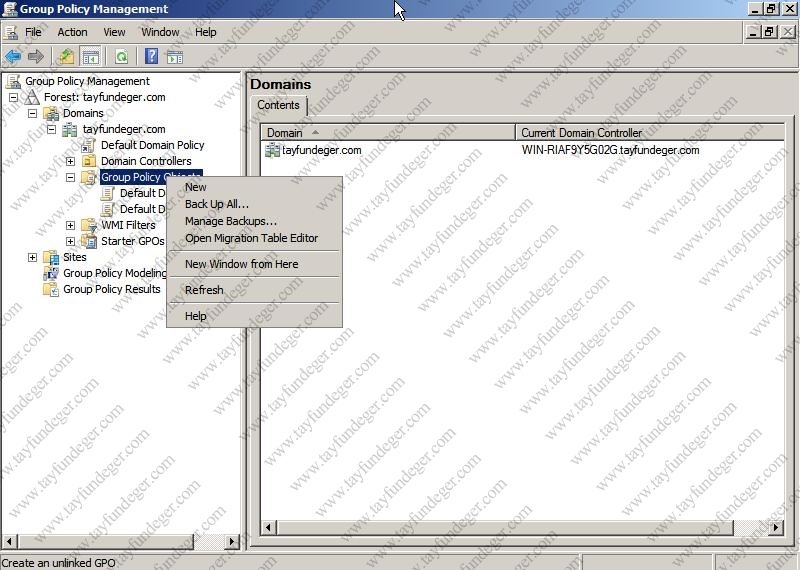This screenshot has width=800, height=570.
Task: Expand the WMI Filters node
Action: point(70,225)
